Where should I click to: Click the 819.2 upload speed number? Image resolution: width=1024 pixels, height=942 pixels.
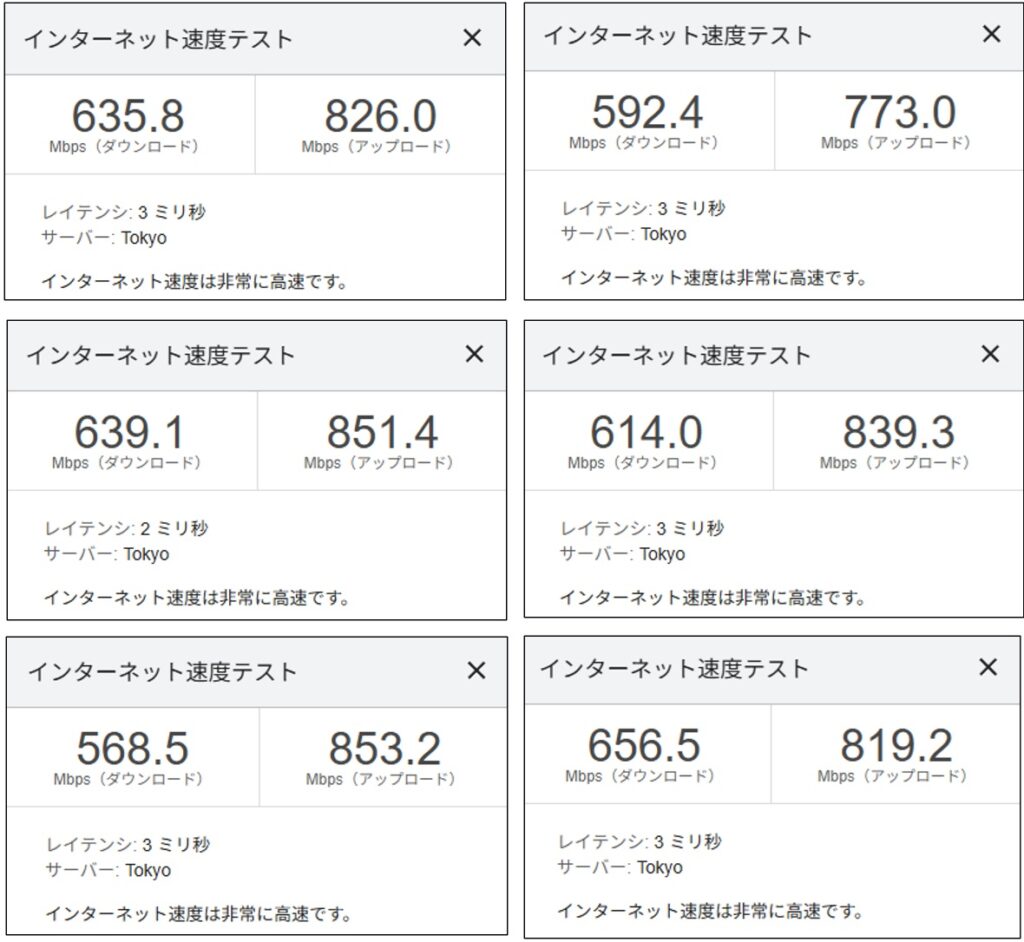(x=896, y=746)
